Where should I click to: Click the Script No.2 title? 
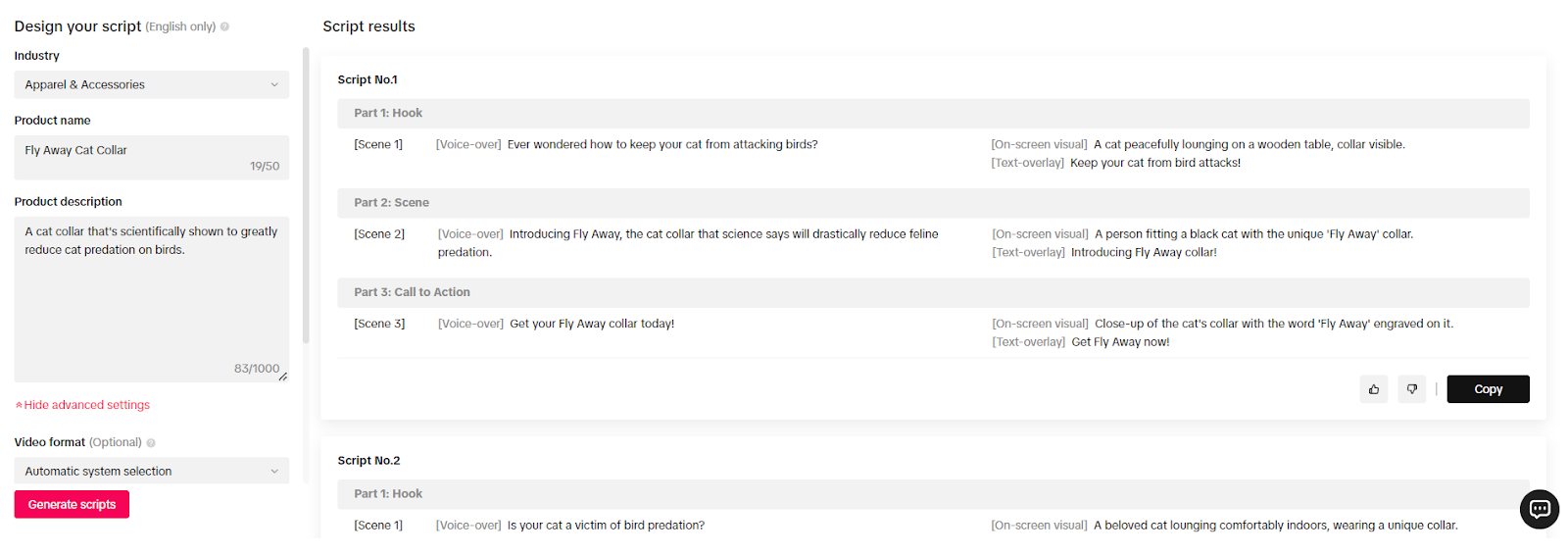368,461
